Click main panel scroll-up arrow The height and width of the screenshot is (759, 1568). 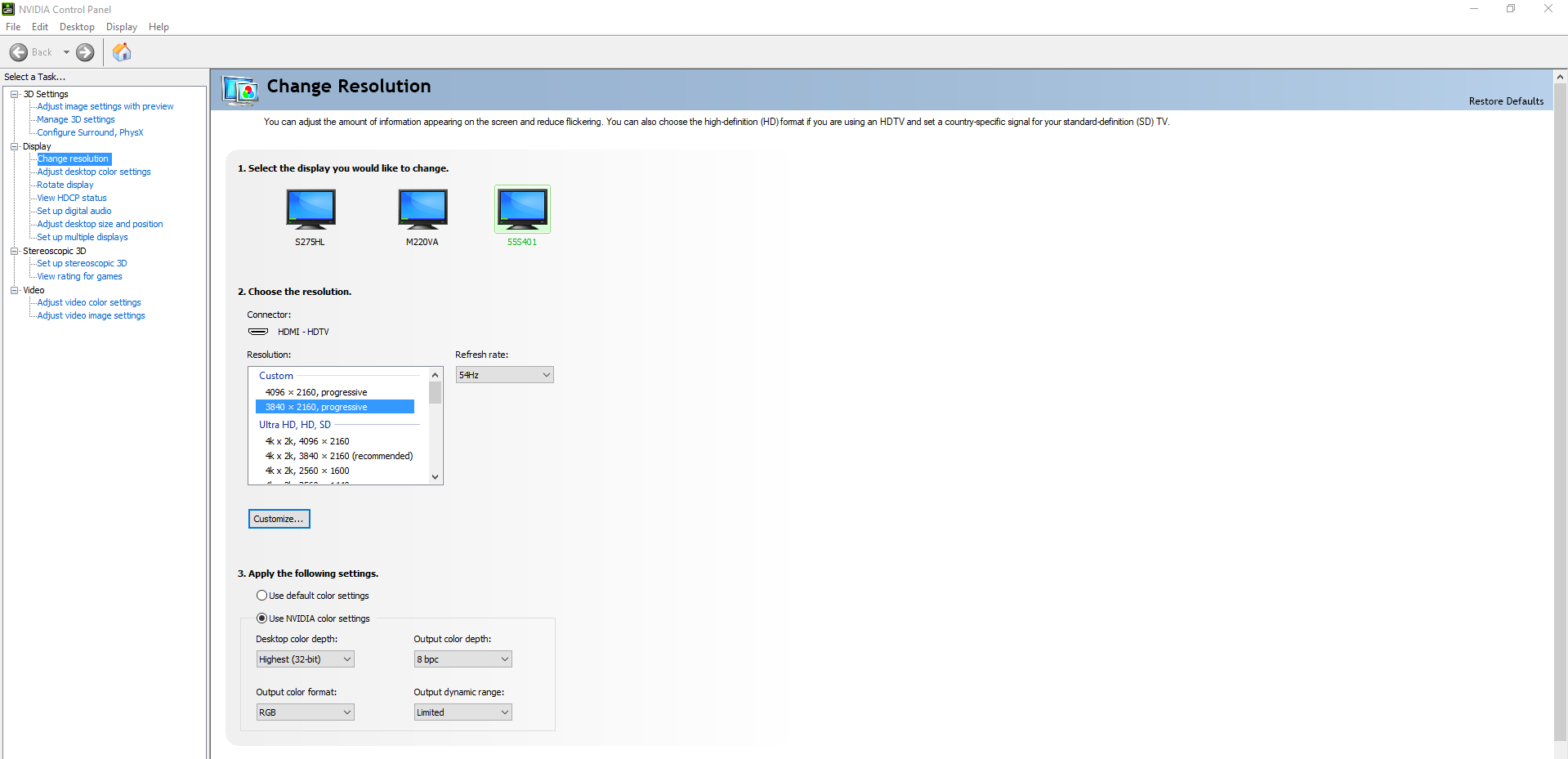(x=1560, y=77)
